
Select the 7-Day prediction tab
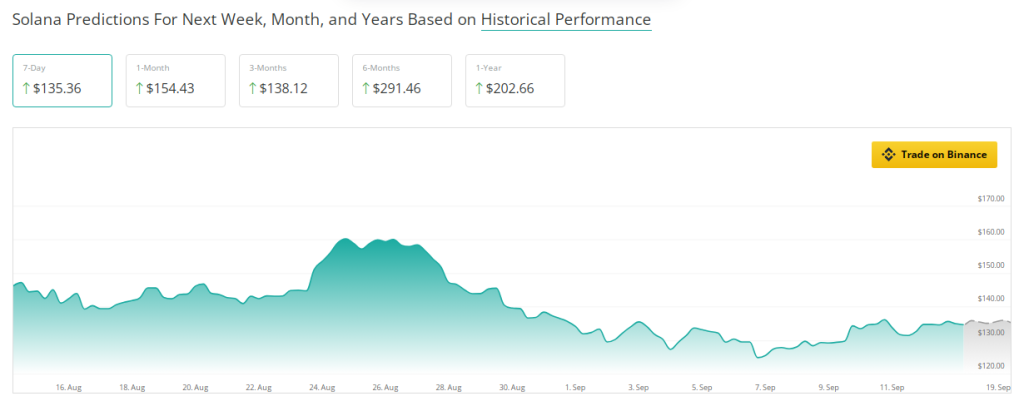(x=62, y=80)
